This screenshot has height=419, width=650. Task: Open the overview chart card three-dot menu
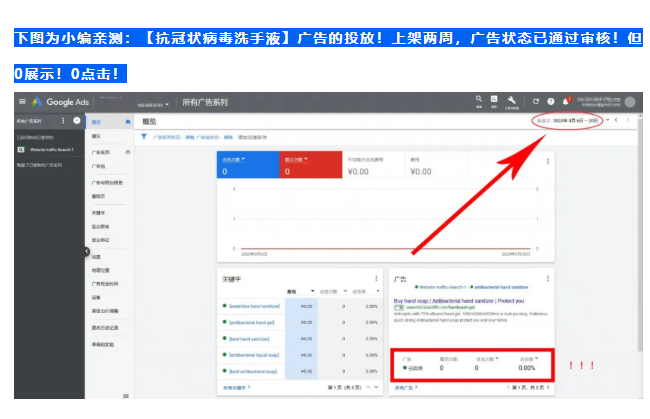click(548, 161)
